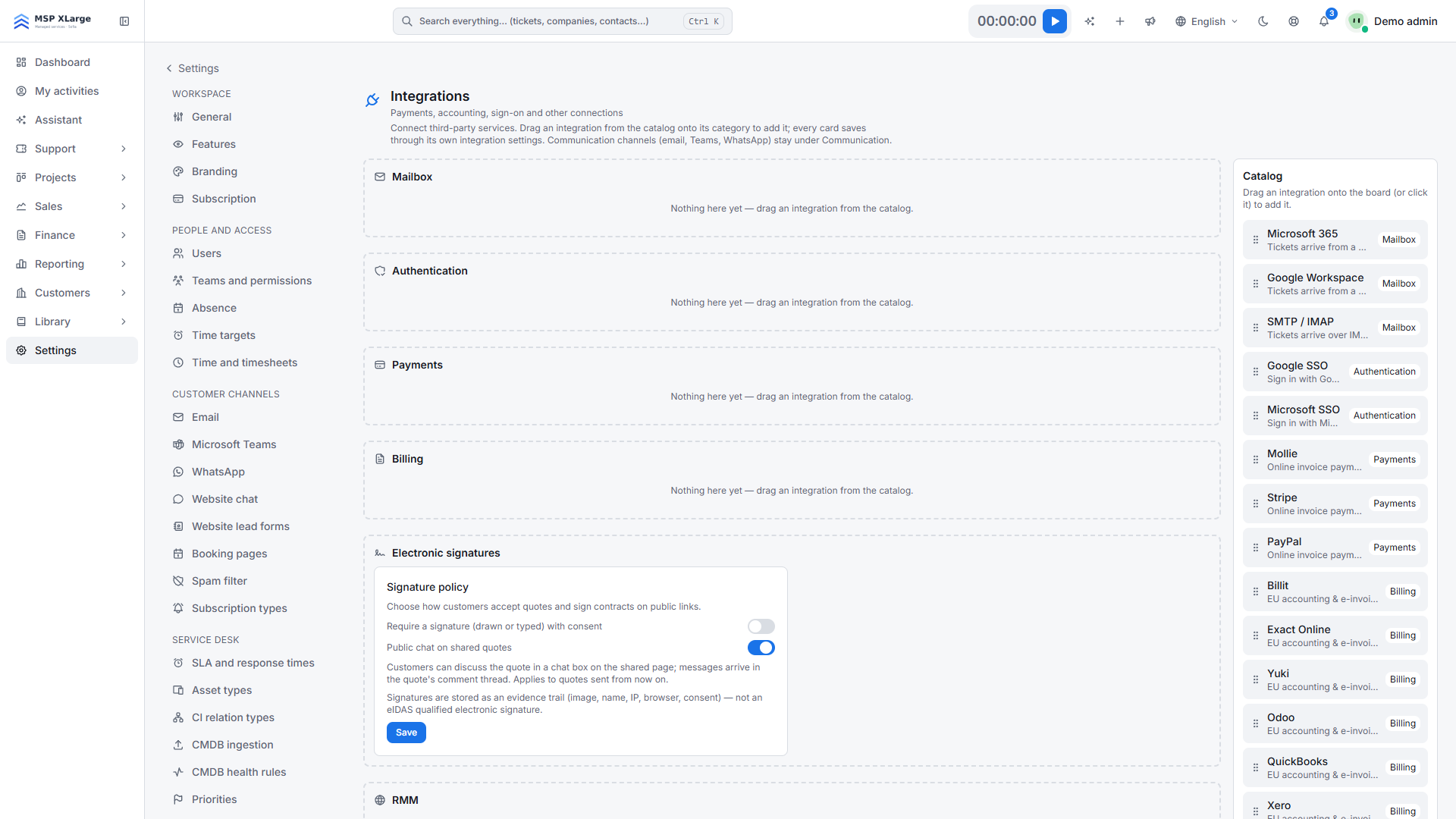The width and height of the screenshot is (1456, 819).
Task: Expand the Library menu
Action: pyautogui.click(x=72, y=322)
